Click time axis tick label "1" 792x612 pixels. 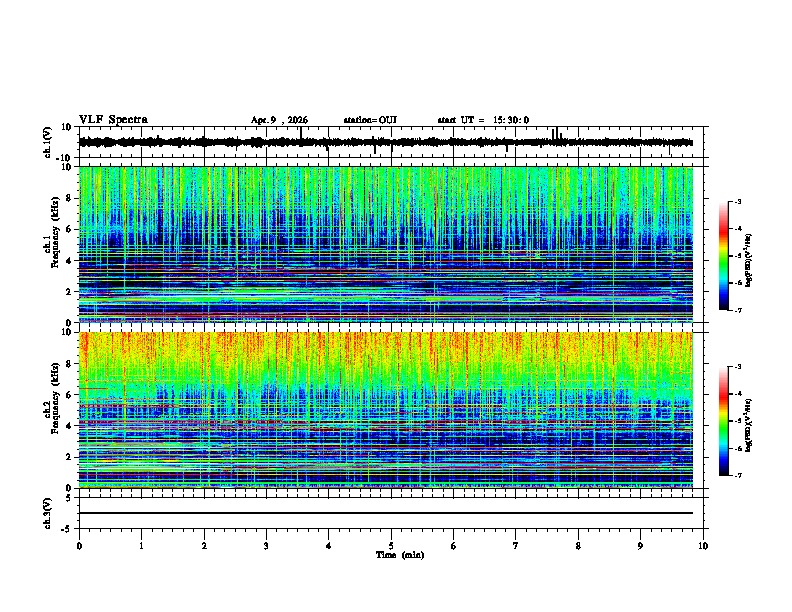pos(141,546)
